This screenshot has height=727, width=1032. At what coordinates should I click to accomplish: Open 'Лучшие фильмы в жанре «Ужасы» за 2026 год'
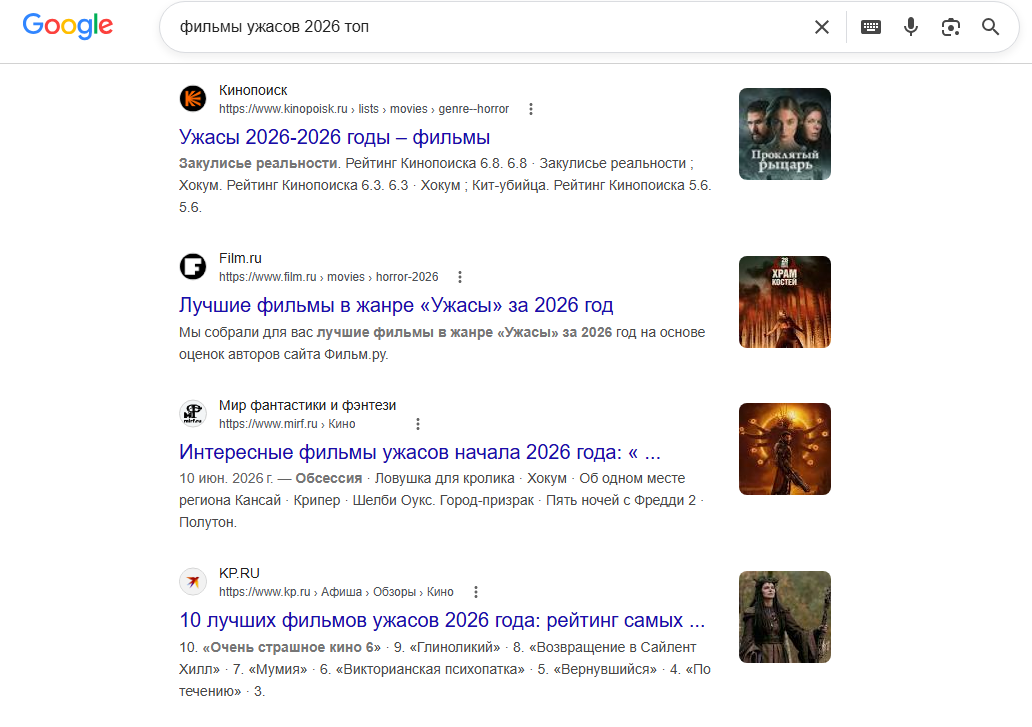click(x=396, y=305)
